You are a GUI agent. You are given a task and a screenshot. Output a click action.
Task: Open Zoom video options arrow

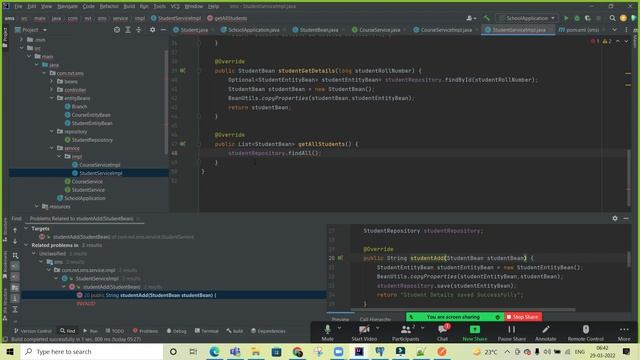click(378, 328)
